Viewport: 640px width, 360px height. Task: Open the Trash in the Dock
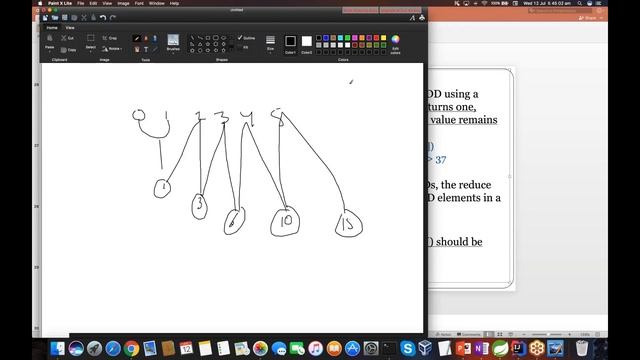(x=582, y=349)
